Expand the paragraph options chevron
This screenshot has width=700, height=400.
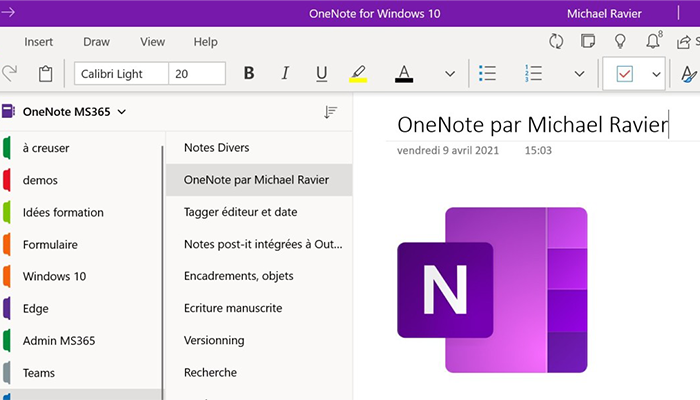pos(579,74)
